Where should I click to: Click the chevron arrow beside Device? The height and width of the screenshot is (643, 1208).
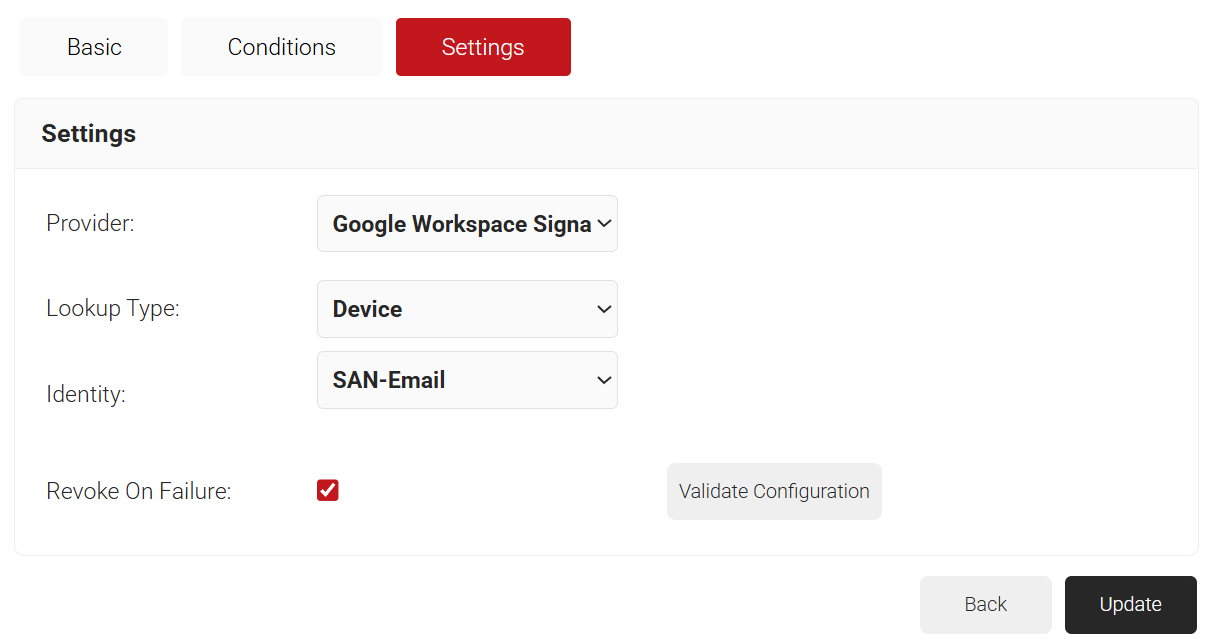(604, 309)
